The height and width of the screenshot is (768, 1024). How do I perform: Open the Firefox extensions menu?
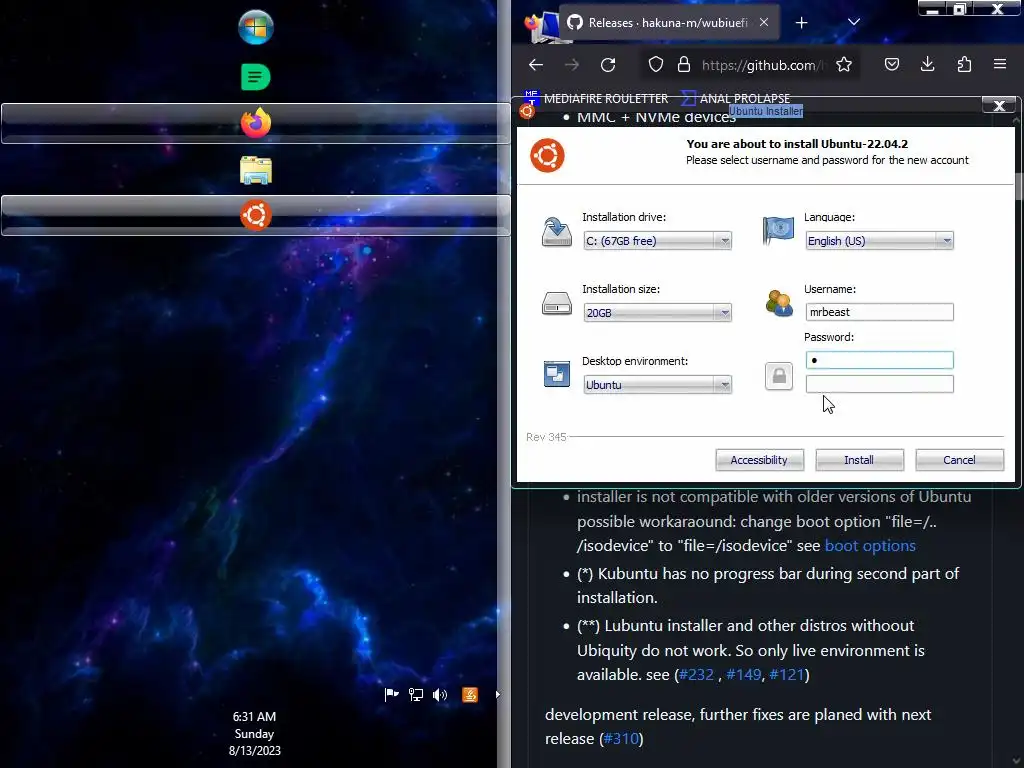(964, 64)
